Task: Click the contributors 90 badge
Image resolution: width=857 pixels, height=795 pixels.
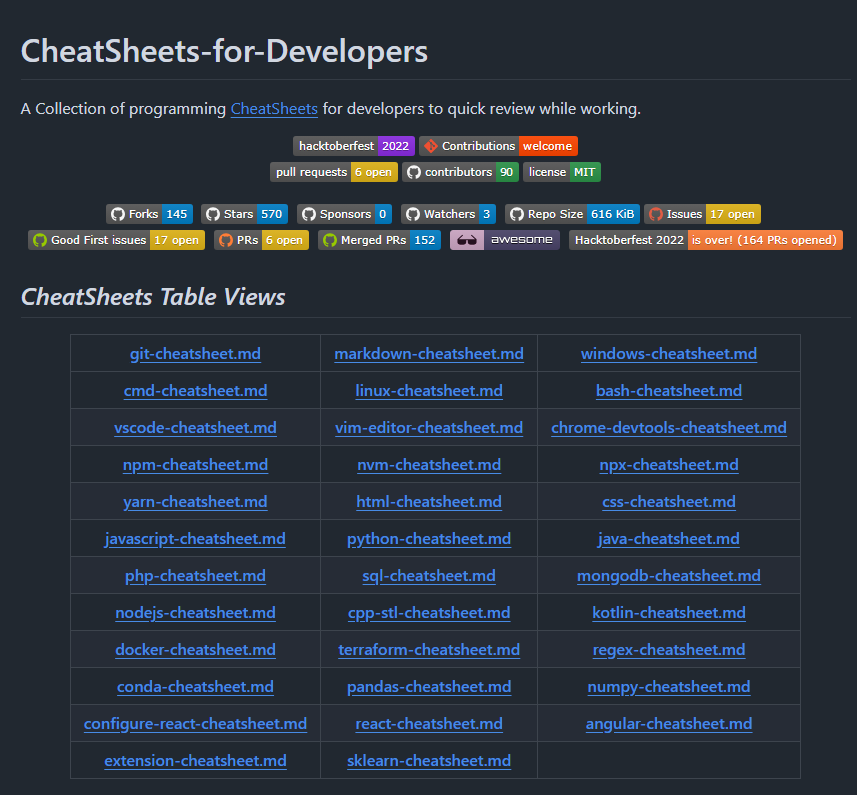Action: [x=460, y=172]
